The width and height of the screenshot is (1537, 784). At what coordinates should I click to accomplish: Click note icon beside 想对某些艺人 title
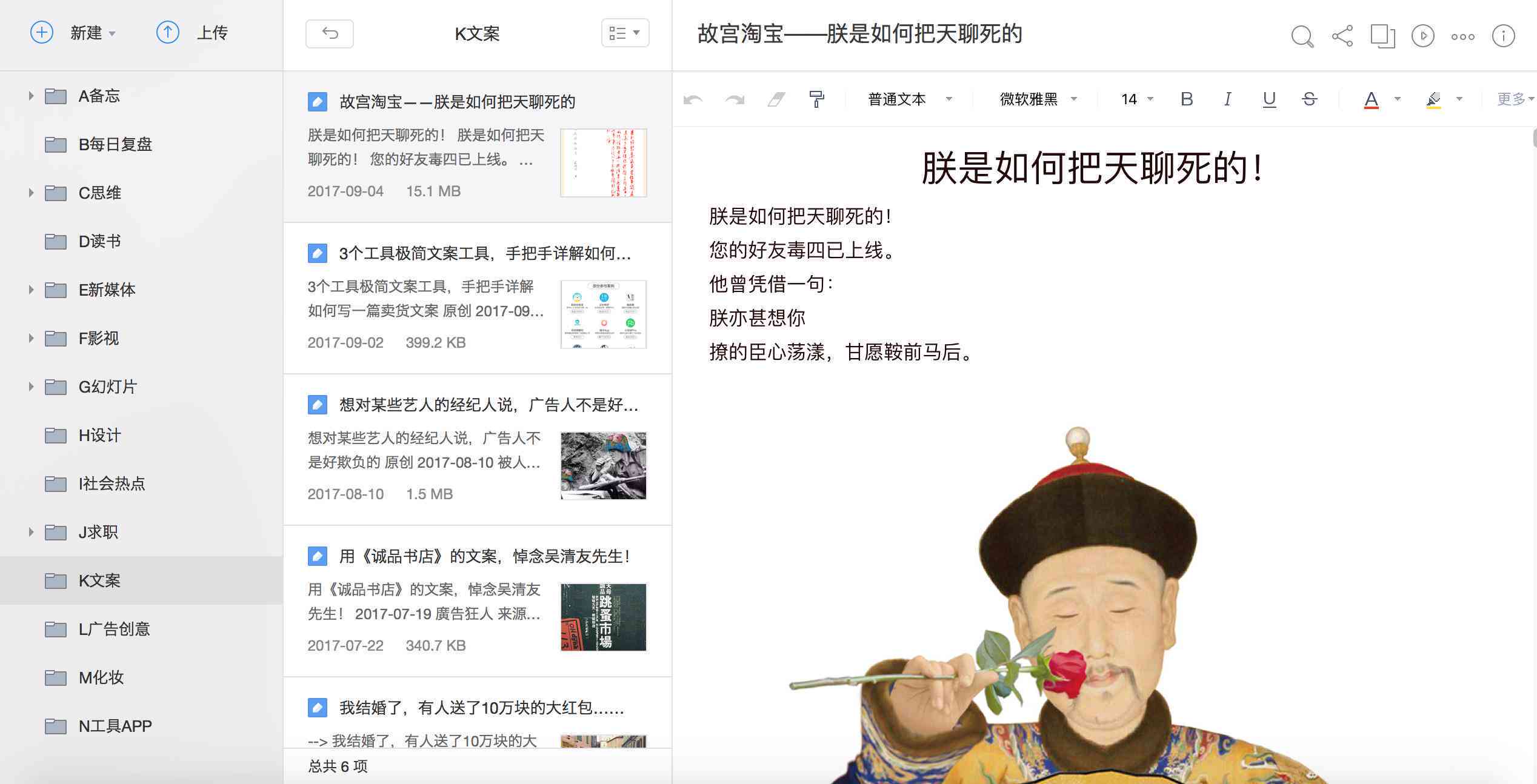318,405
